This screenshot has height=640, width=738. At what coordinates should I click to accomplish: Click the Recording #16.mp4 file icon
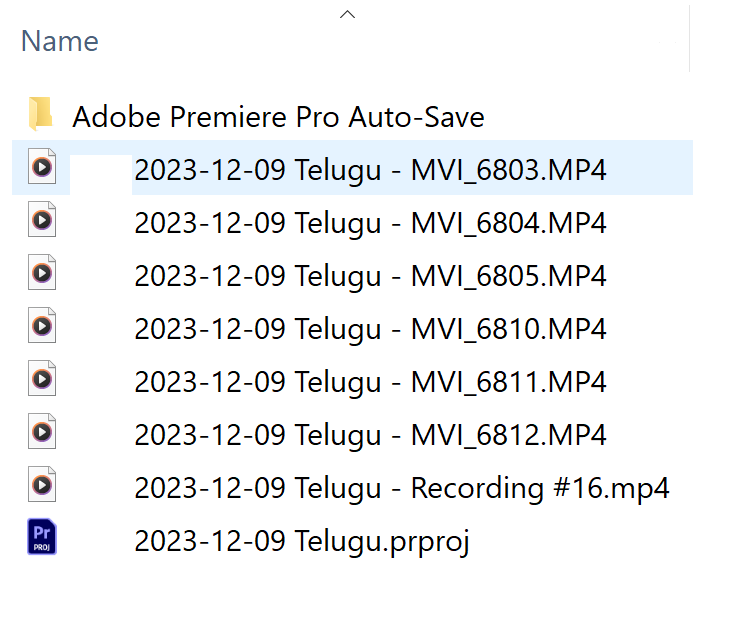(x=41, y=487)
